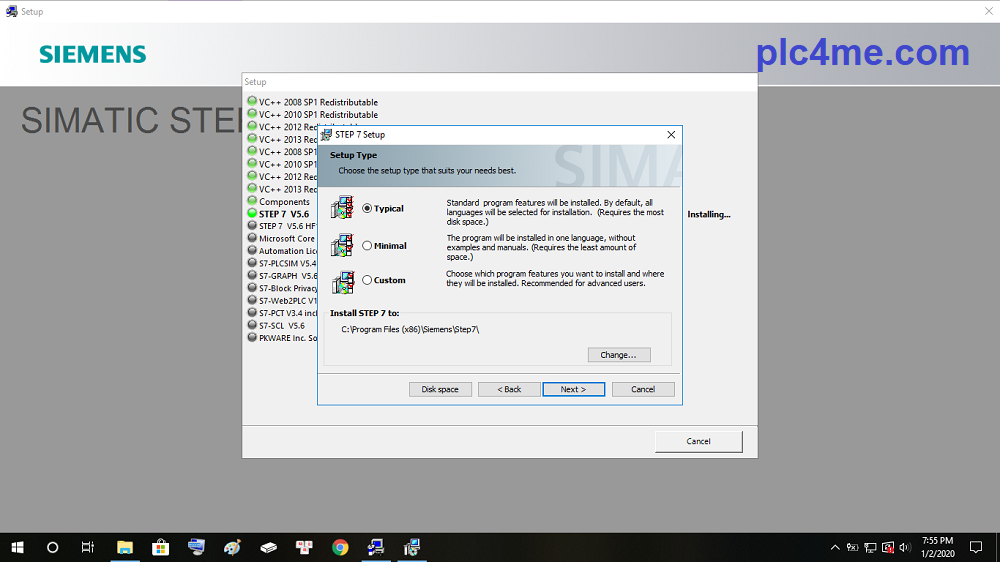Click the STEP 7 V5.6 green status bullet

coord(252,213)
